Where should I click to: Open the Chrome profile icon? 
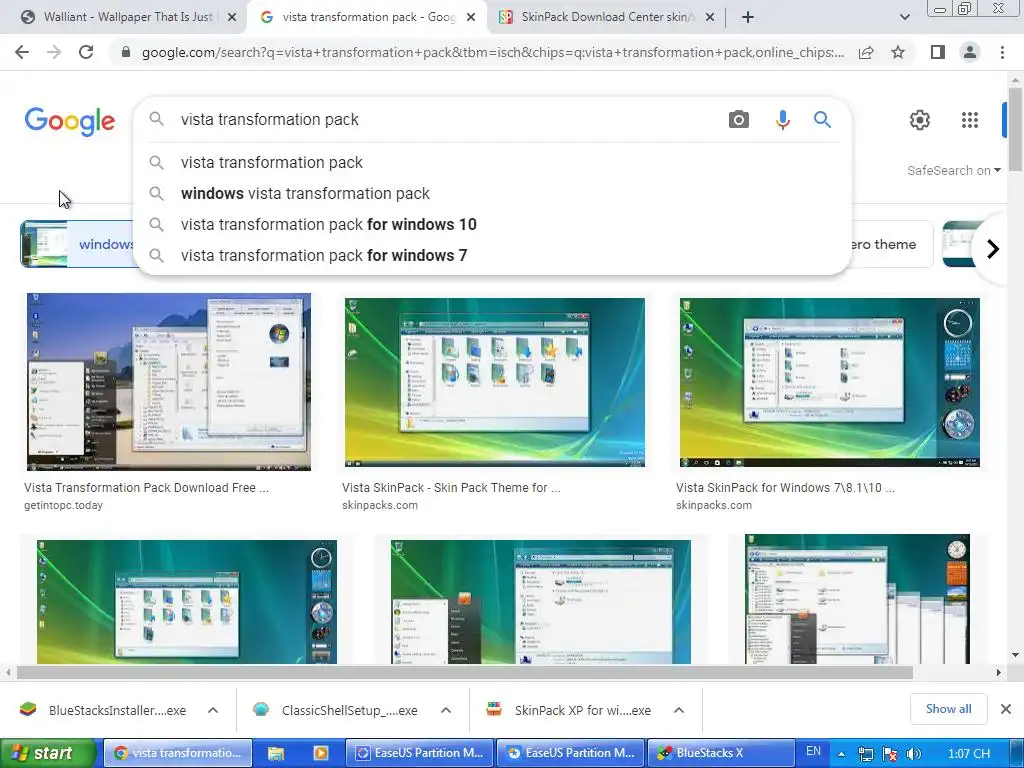tap(970, 52)
